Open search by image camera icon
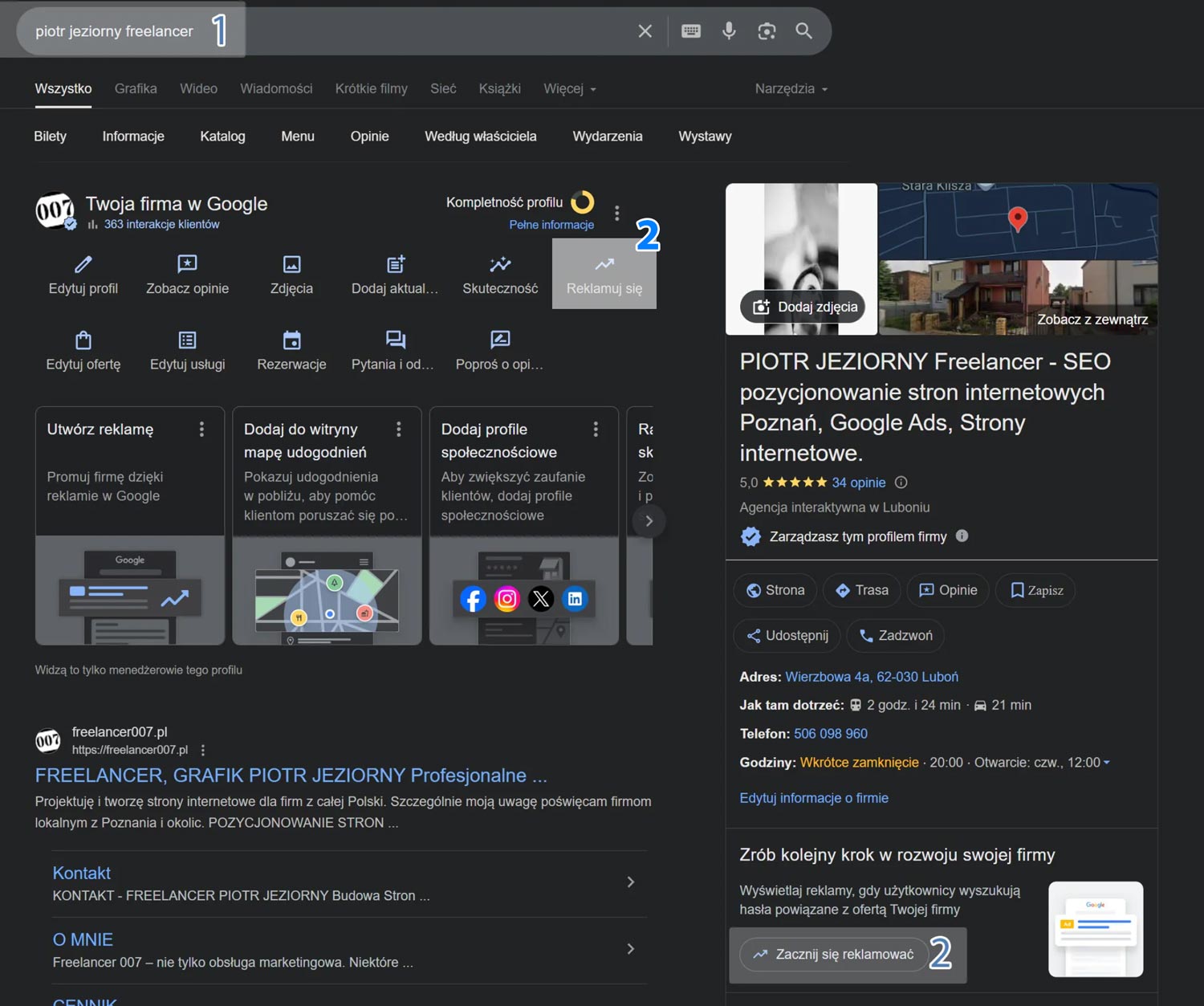Viewport: 1204px width, 1006px height. [x=767, y=31]
